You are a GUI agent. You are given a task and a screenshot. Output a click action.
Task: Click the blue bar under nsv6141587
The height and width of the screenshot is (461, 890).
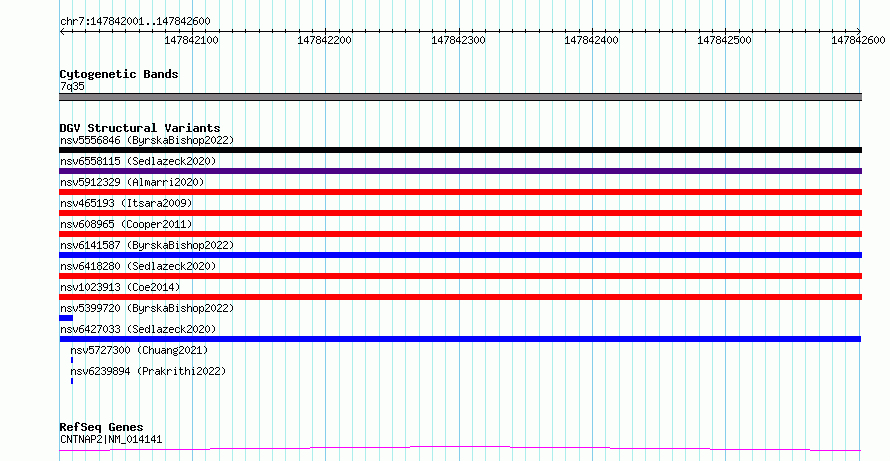[460, 255]
